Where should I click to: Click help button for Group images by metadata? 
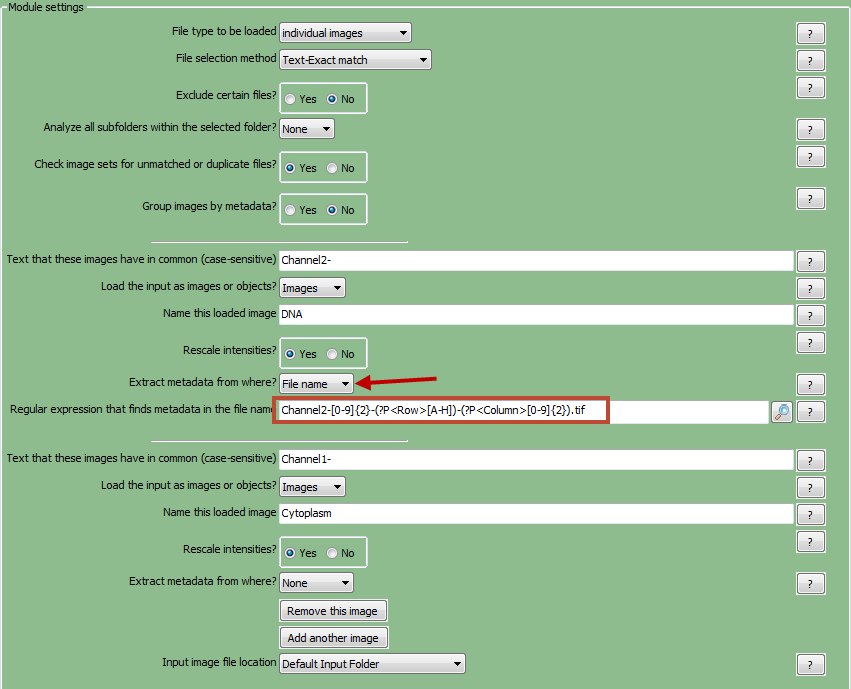point(810,198)
